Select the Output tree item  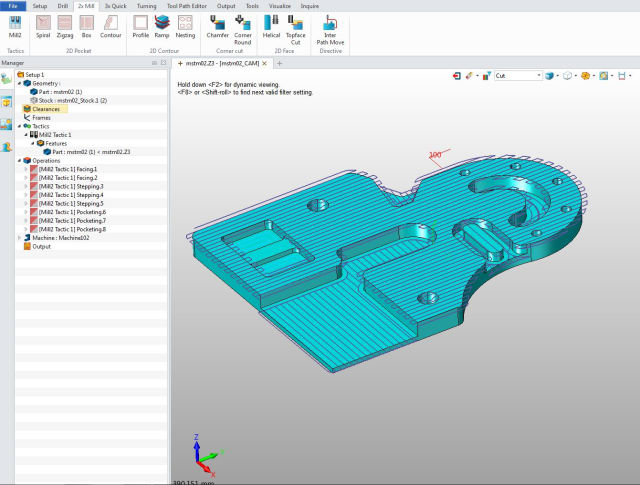[x=37, y=247]
